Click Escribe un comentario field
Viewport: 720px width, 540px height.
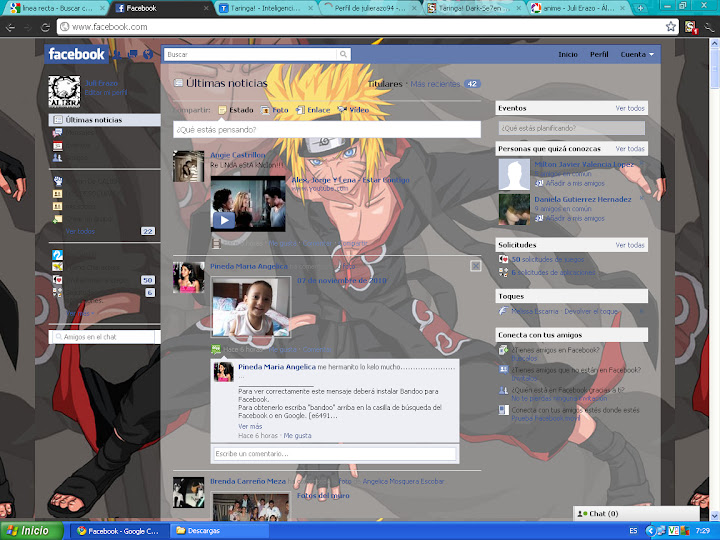point(335,454)
